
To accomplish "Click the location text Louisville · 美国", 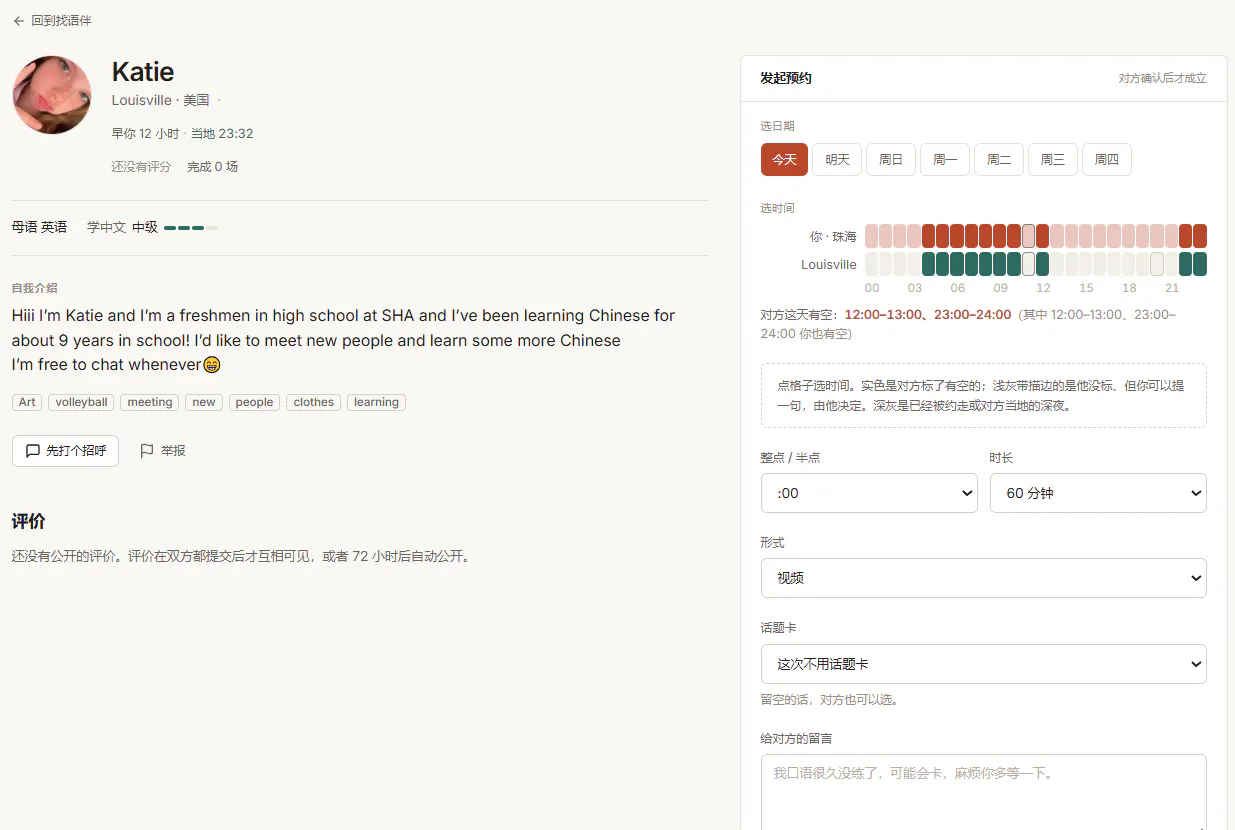I will pos(161,100).
